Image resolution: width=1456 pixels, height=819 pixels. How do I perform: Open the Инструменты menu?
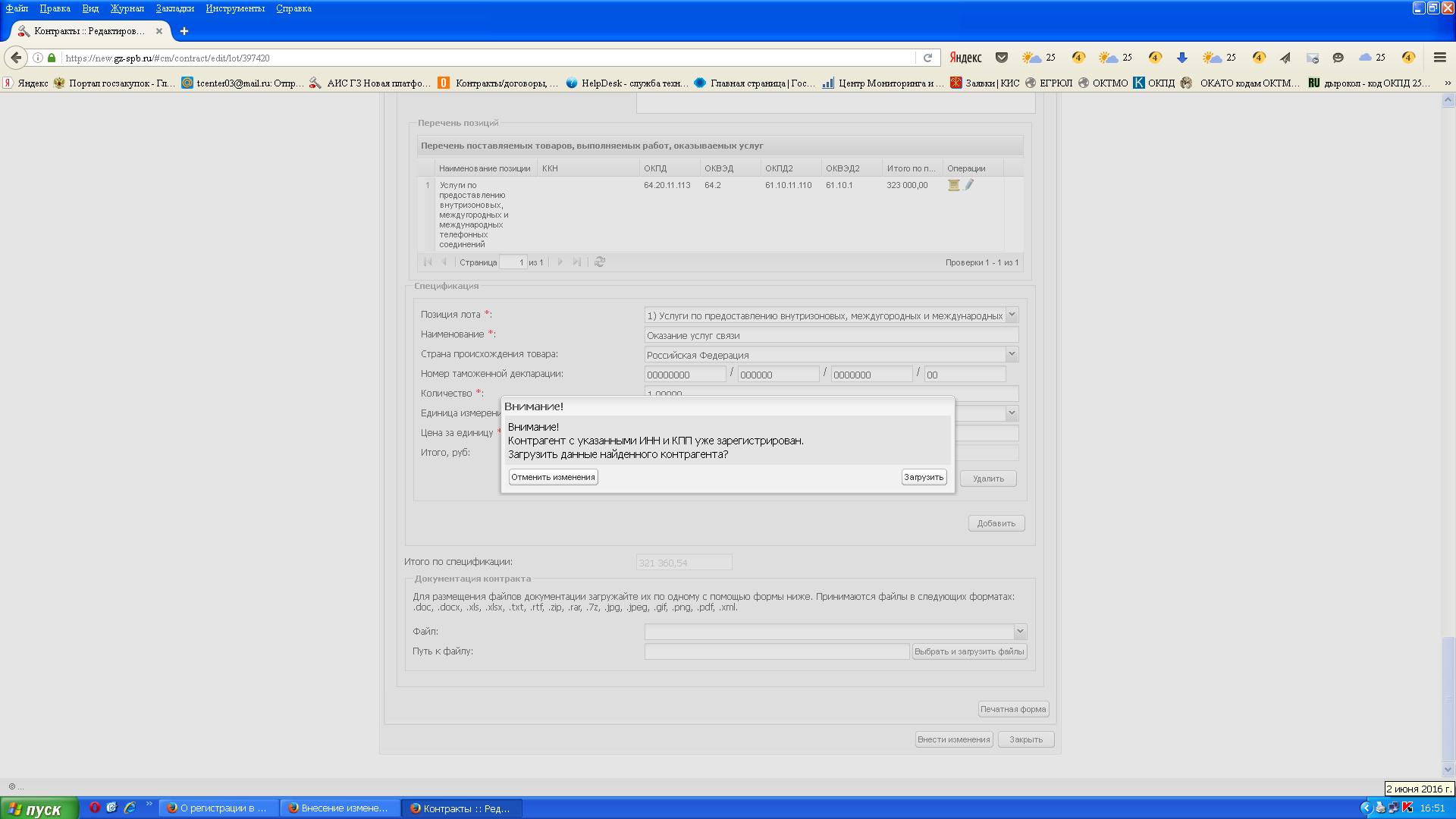click(x=235, y=8)
